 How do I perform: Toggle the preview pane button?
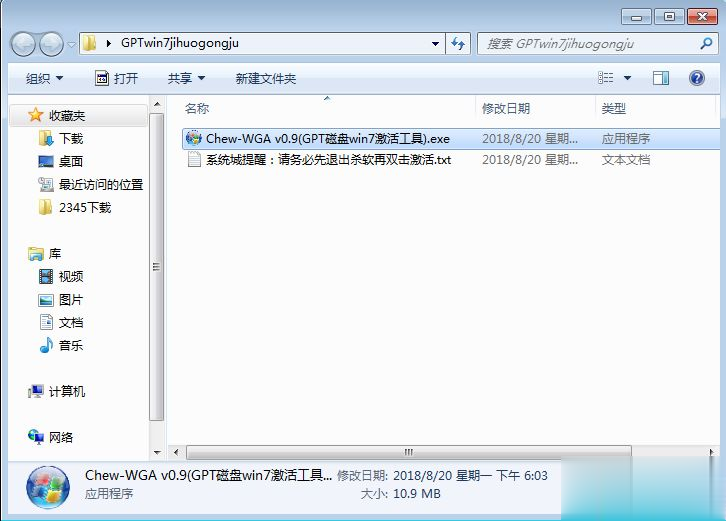pyautogui.click(x=661, y=78)
